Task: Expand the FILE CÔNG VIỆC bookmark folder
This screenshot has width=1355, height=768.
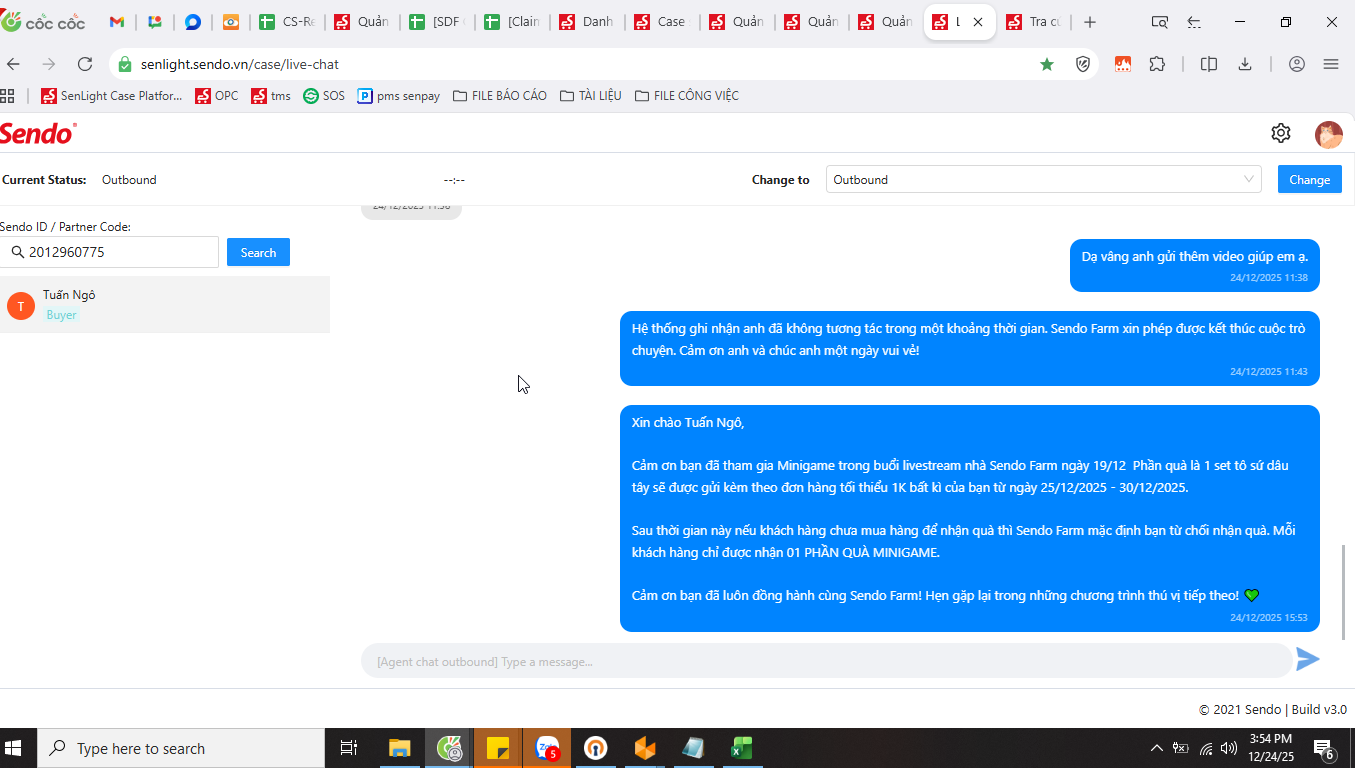Action: (687, 96)
